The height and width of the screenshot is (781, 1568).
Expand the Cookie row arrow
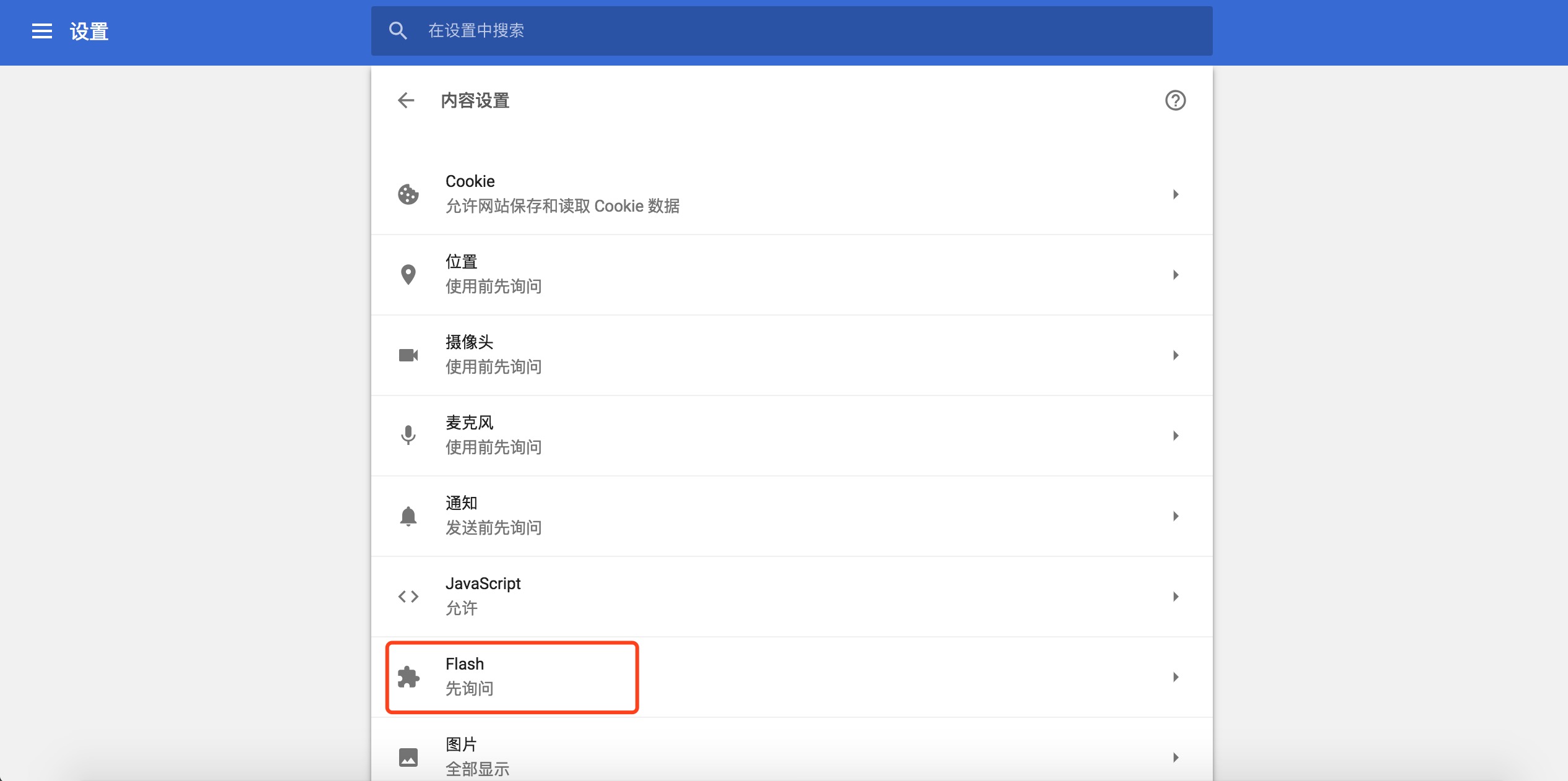(x=1176, y=194)
